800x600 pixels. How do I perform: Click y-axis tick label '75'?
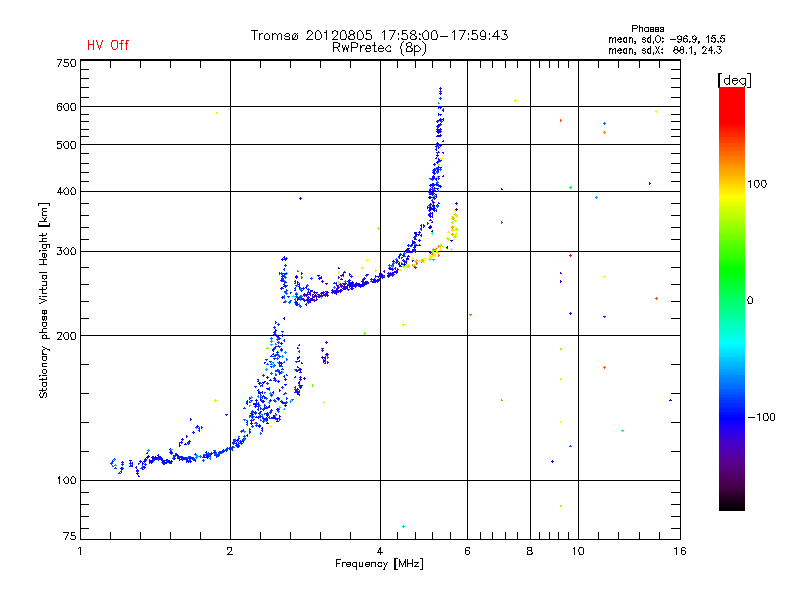coord(70,536)
